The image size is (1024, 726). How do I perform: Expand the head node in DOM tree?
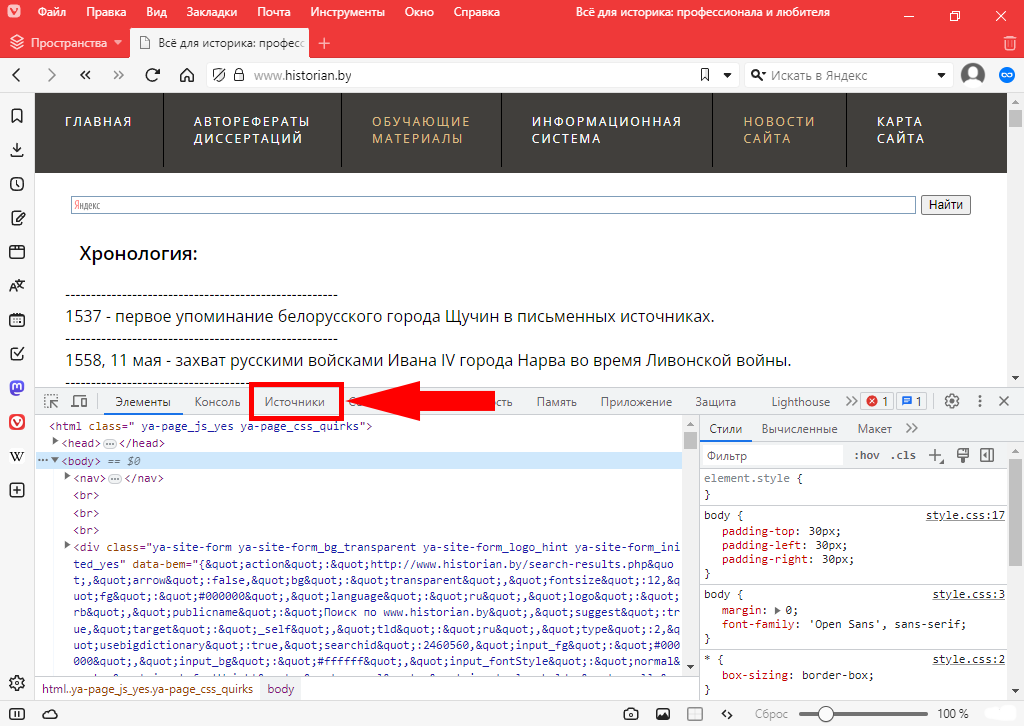(56, 443)
